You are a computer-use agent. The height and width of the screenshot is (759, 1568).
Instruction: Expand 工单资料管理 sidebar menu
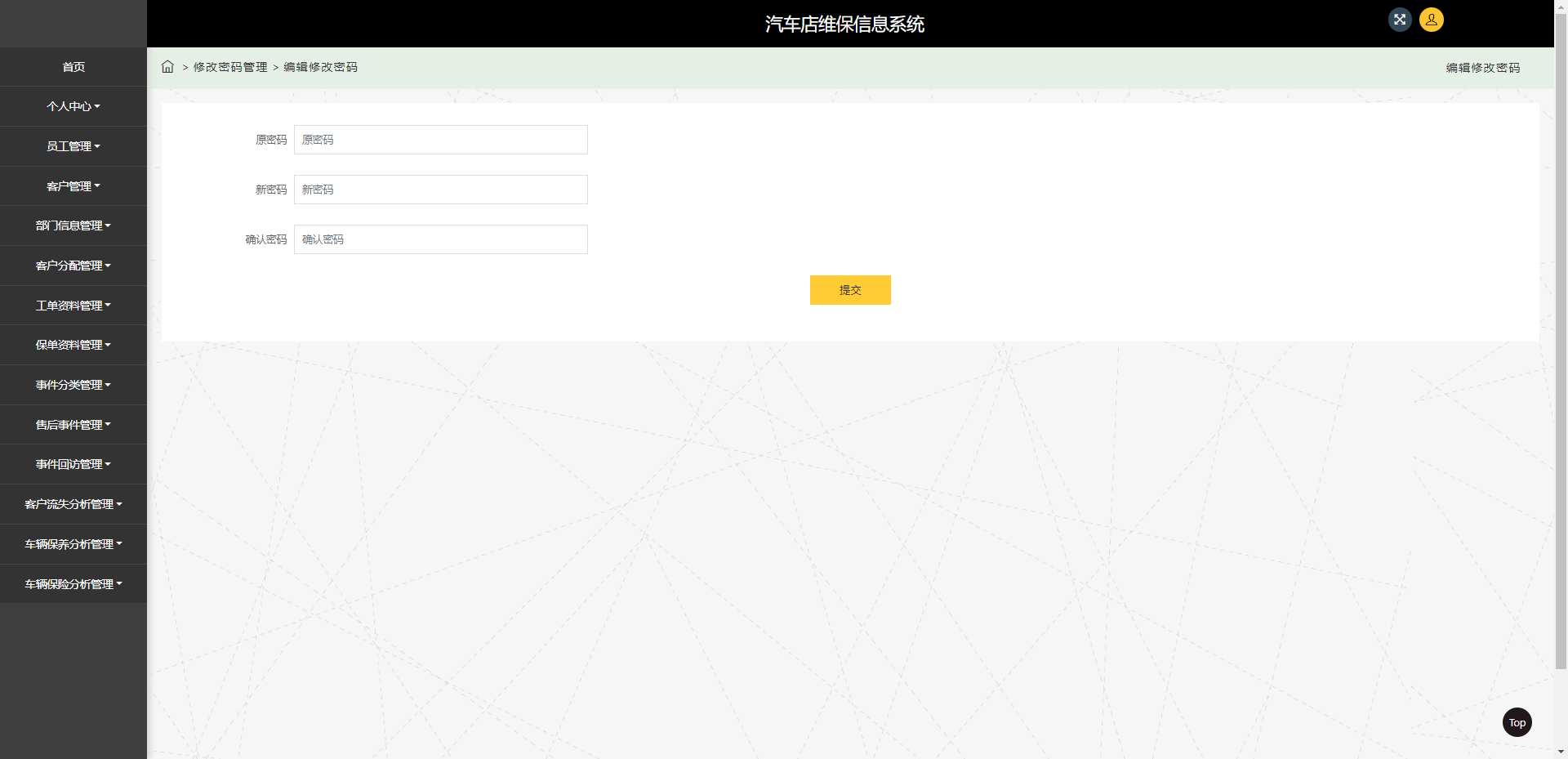pos(73,306)
